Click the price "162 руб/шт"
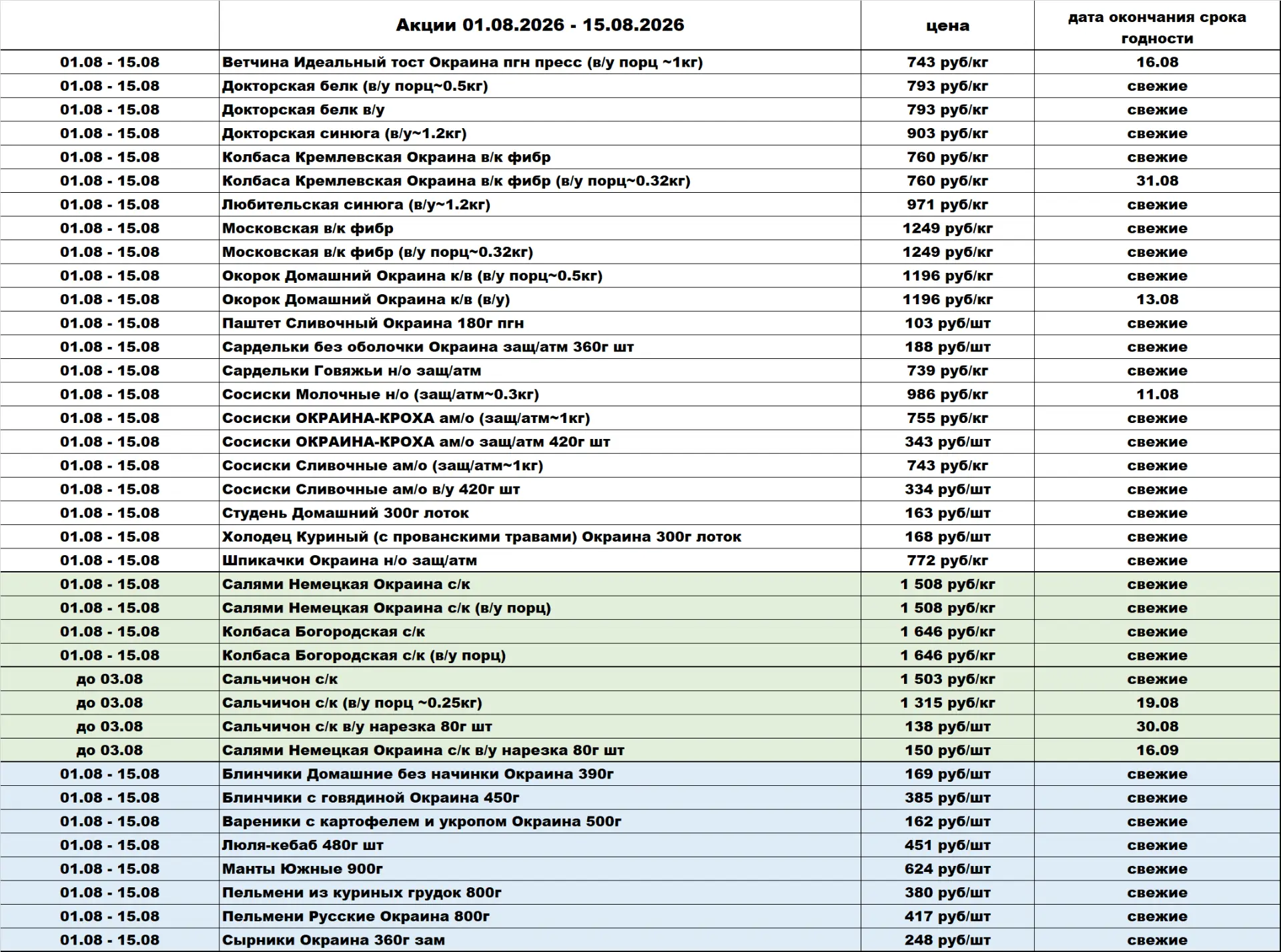 pos(947,822)
